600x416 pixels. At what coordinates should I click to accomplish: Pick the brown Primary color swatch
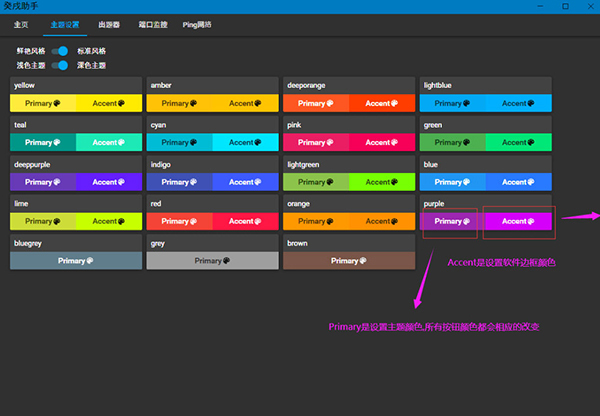click(x=347, y=261)
